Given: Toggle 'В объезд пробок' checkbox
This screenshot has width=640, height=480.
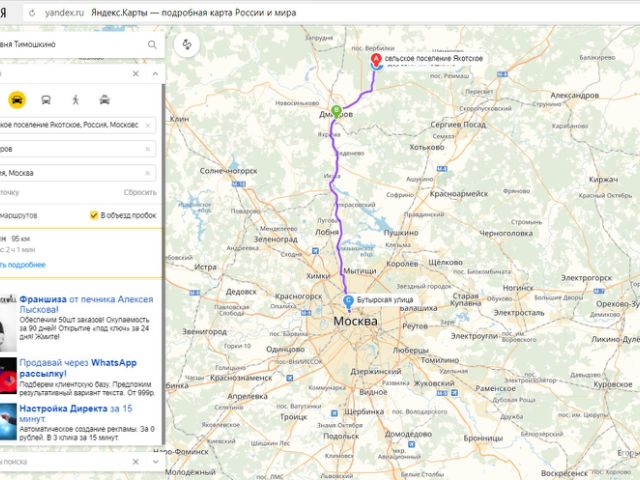Looking at the screenshot, I should pos(94,215).
